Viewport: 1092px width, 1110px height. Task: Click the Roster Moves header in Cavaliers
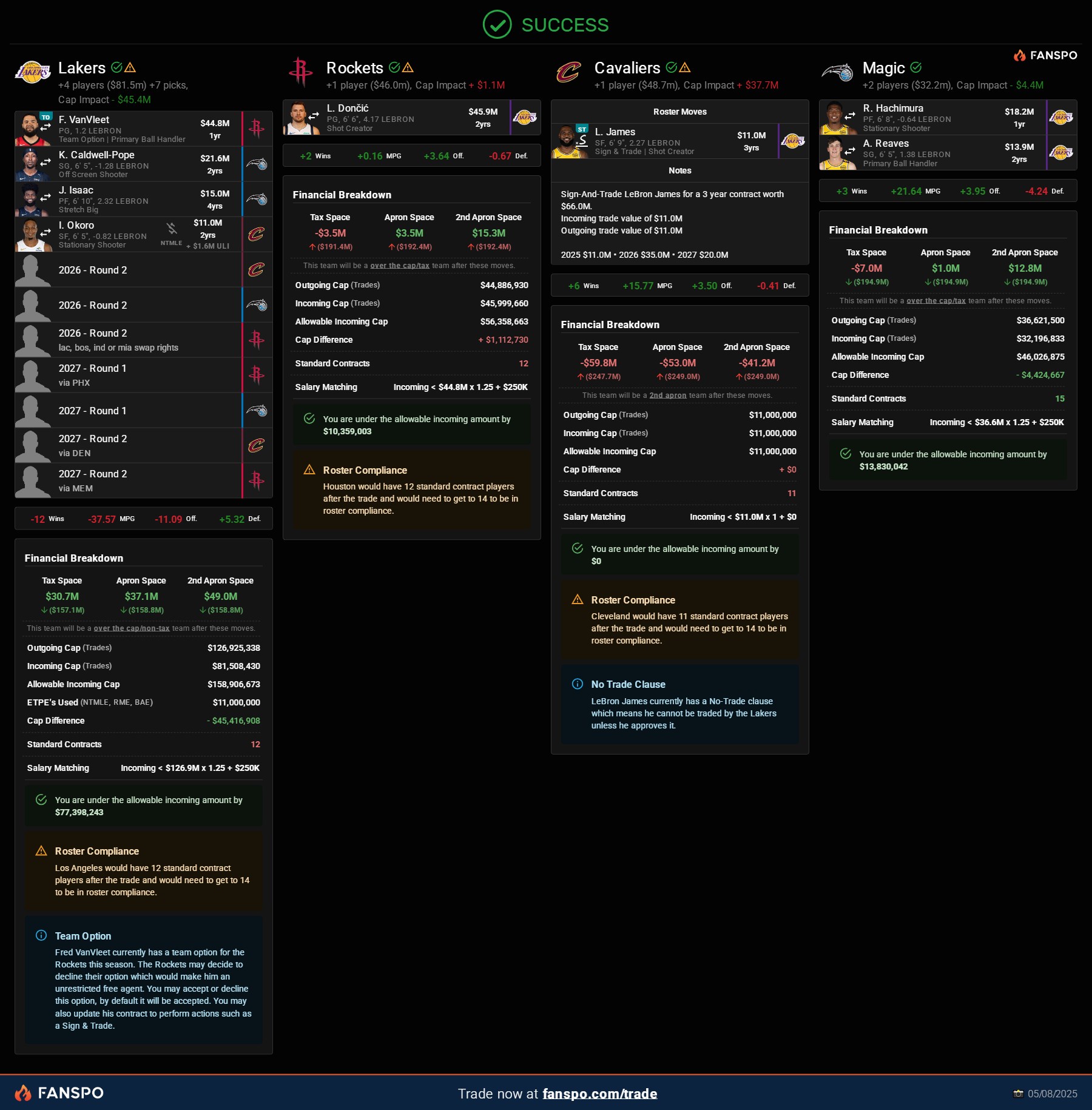680,112
